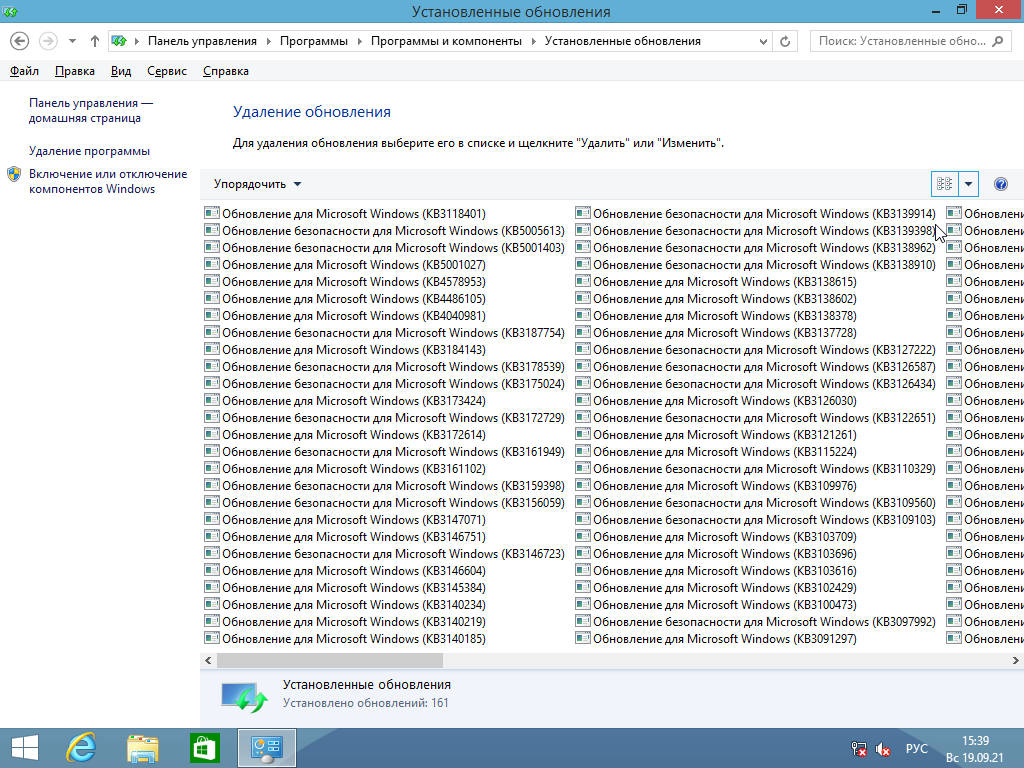Click the horizontal scrollbar right arrow
This screenshot has width=1024, height=768.
(1016, 660)
